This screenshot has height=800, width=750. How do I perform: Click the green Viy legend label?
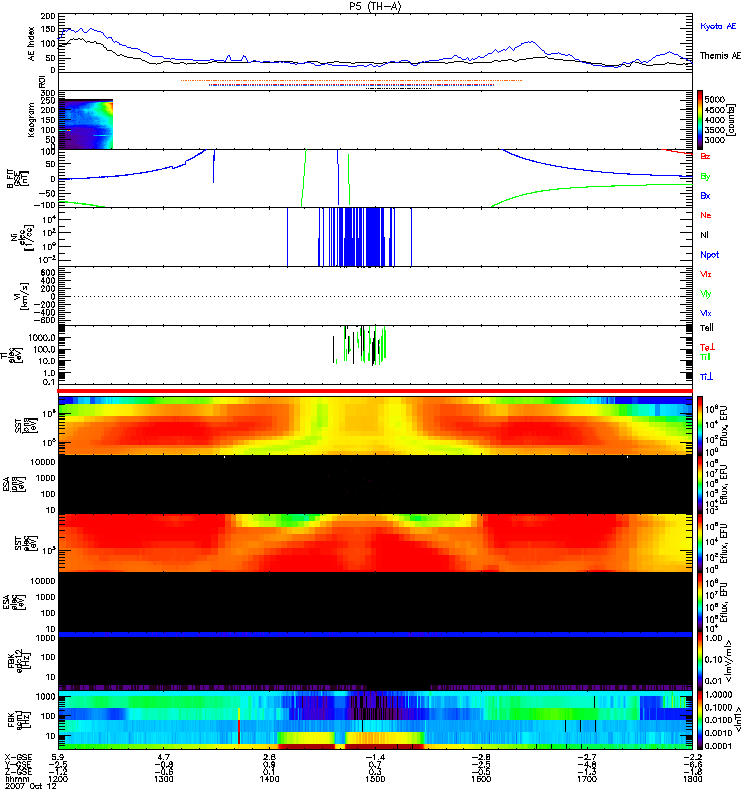tap(705, 294)
